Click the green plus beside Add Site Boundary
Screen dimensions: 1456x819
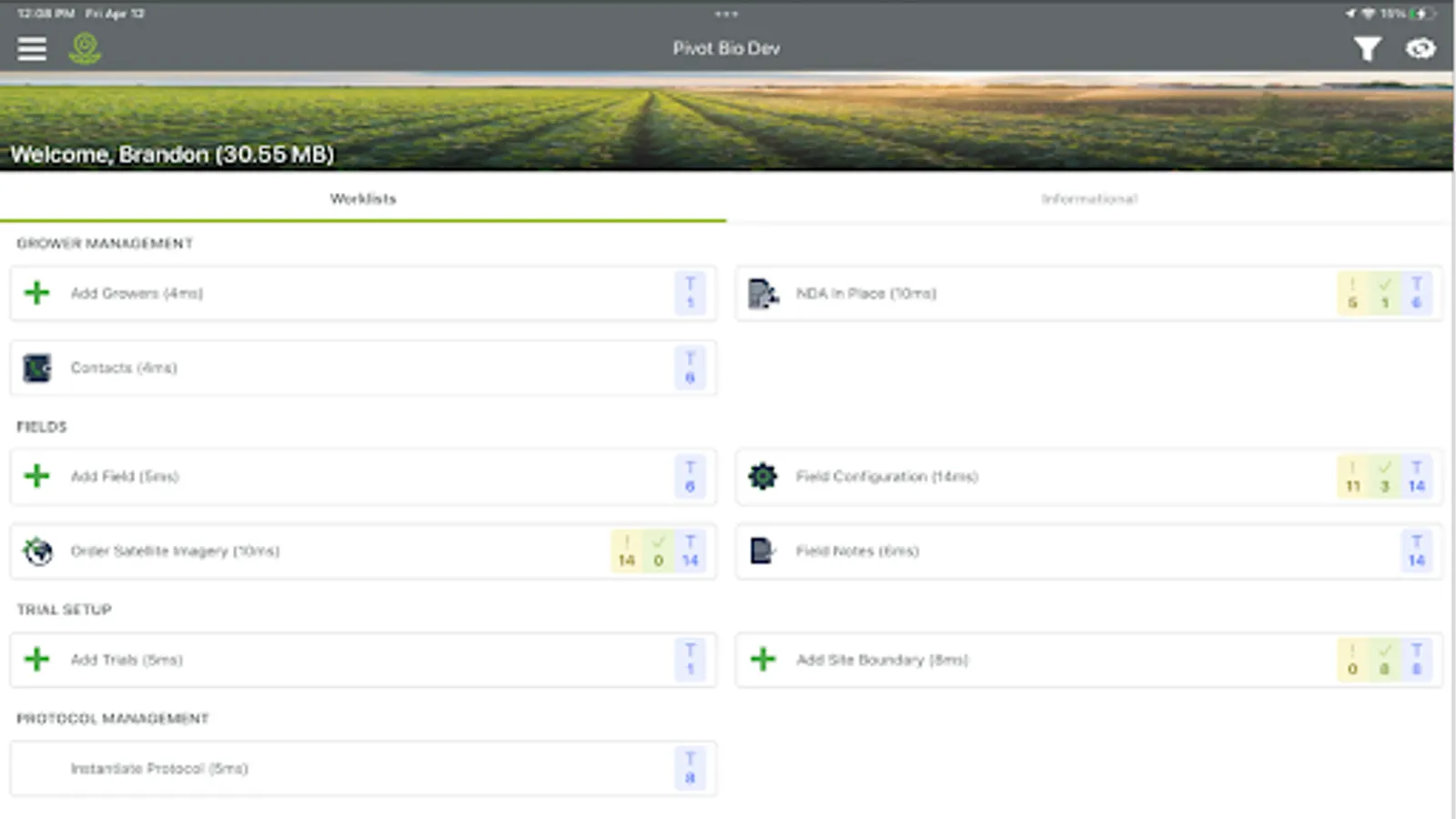click(763, 659)
